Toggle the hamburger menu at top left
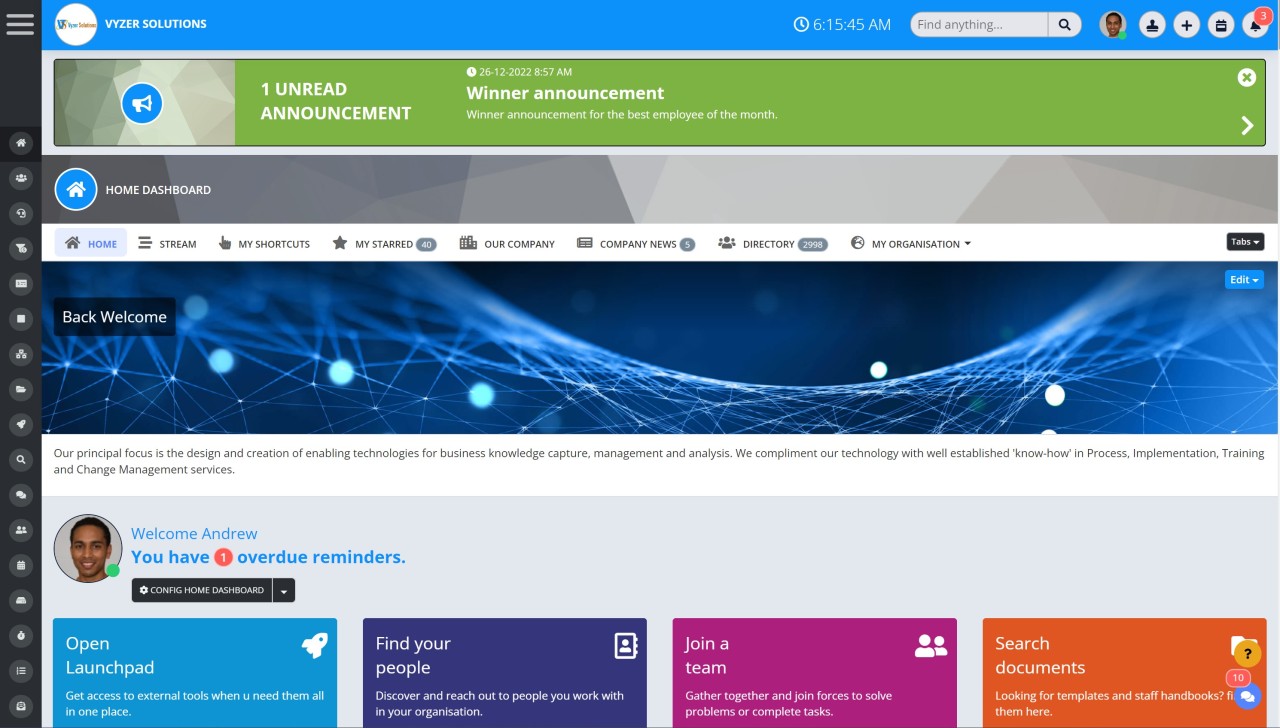The width and height of the screenshot is (1280, 728). pyautogui.click(x=20, y=24)
